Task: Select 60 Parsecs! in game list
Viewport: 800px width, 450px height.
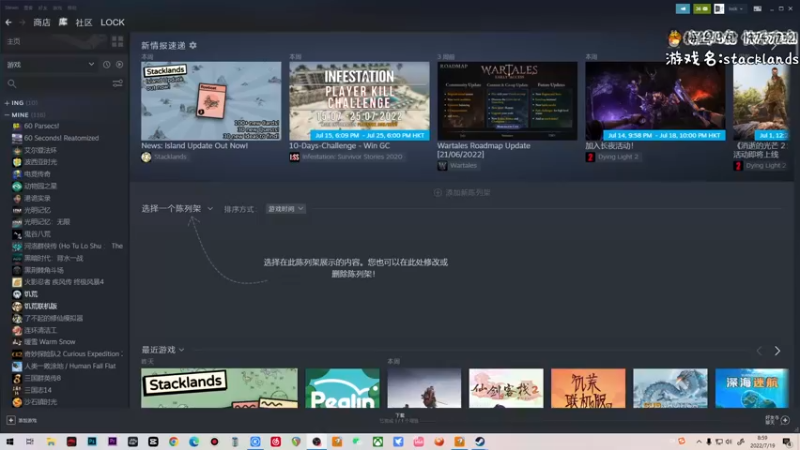Action: pos(41,126)
